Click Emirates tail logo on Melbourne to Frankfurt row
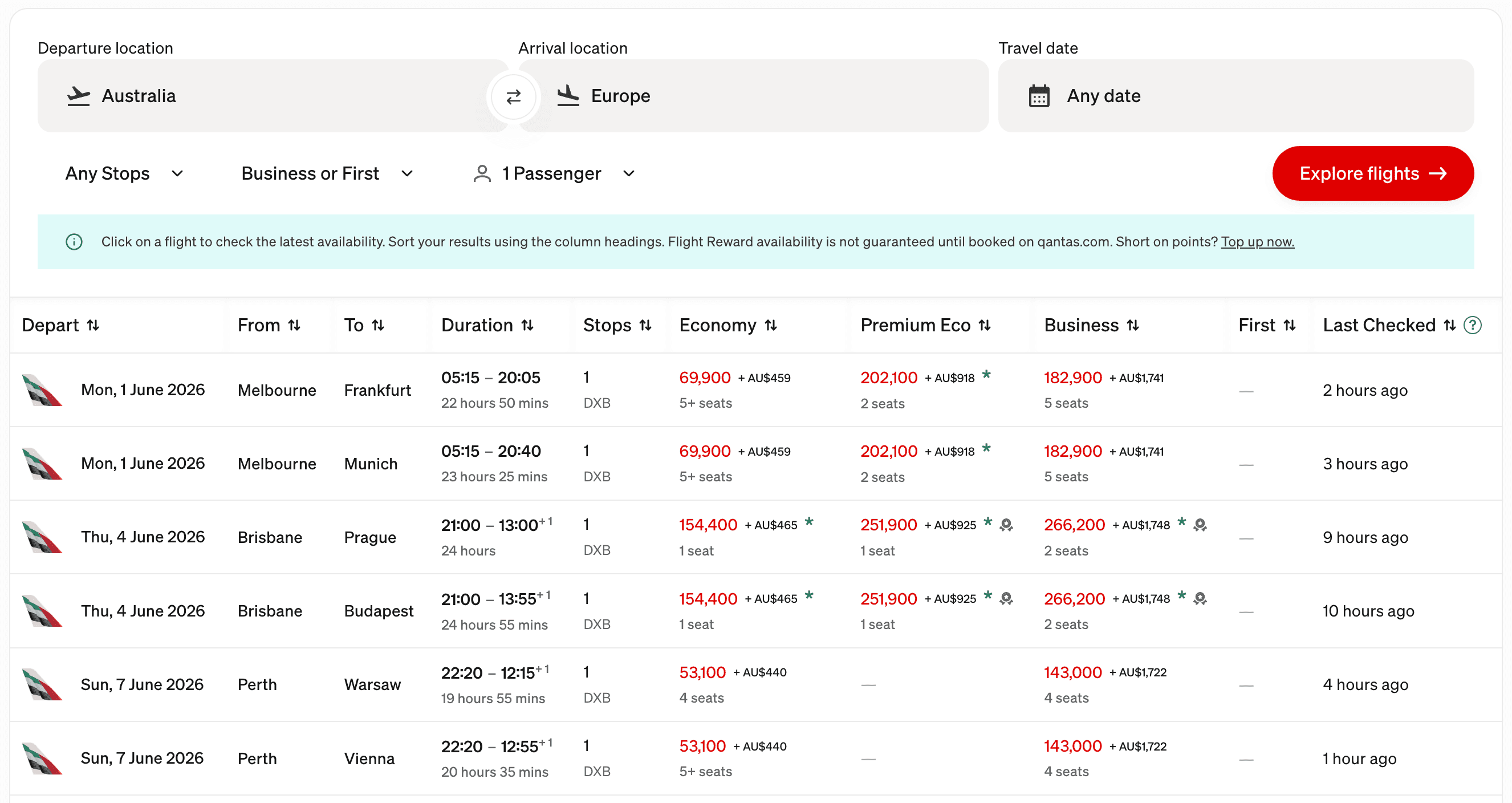Image resolution: width=1512 pixels, height=803 pixels. click(x=42, y=390)
